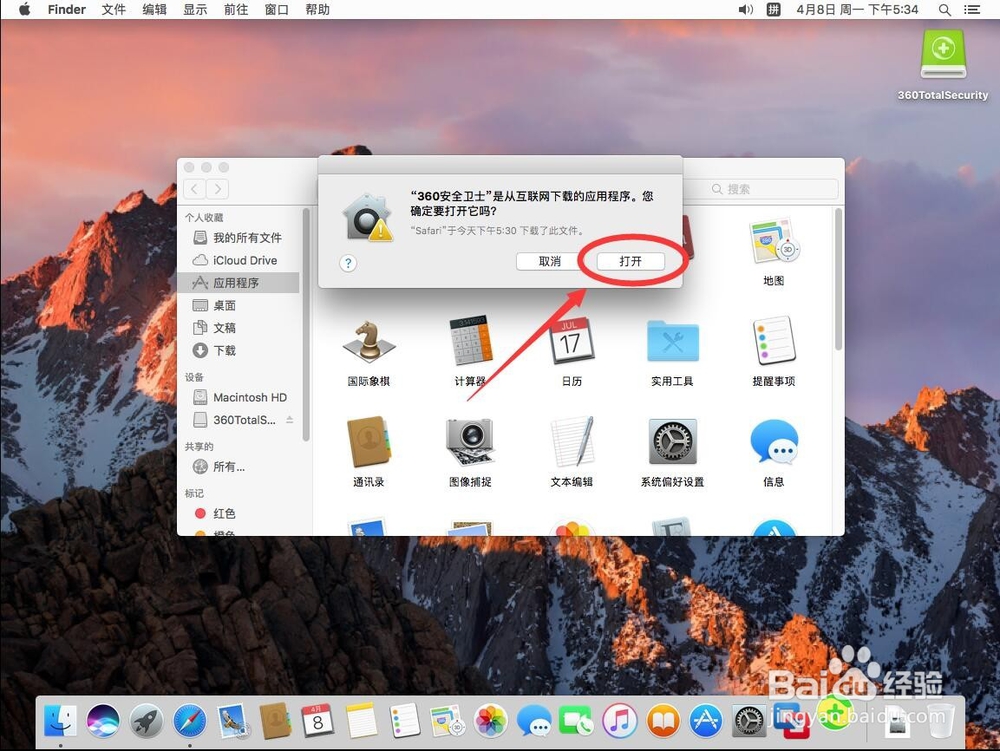1000x751 pixels.
Task: Open the 前往 menu
Action: pyautogui.click(x=236, y=10)
